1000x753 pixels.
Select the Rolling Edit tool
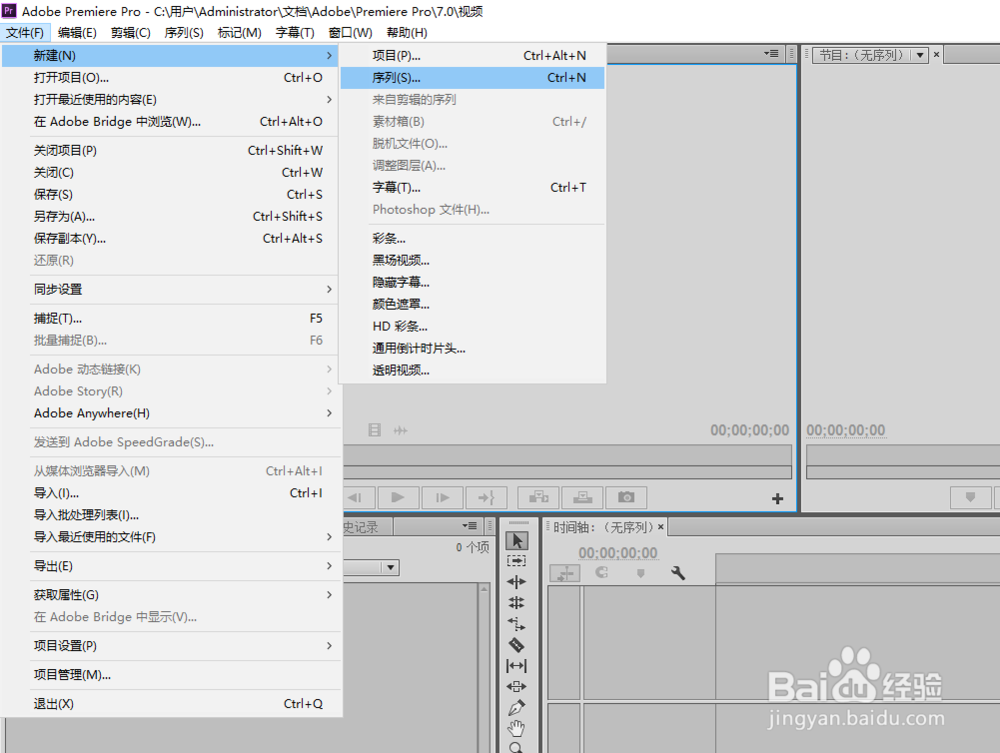[517, 603]
